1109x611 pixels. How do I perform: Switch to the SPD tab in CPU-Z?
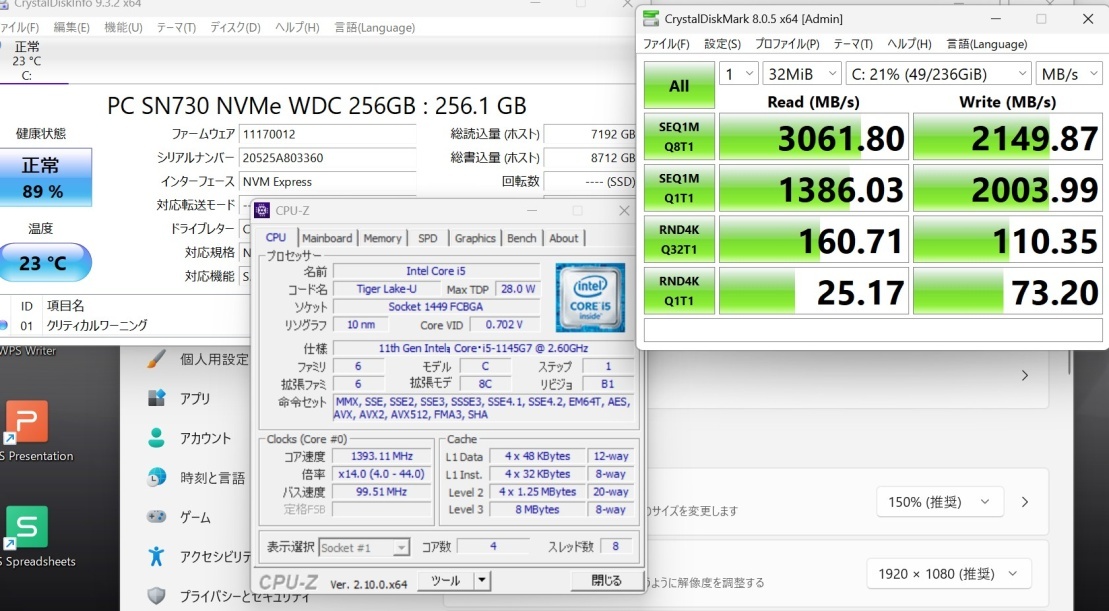(428, 238)
